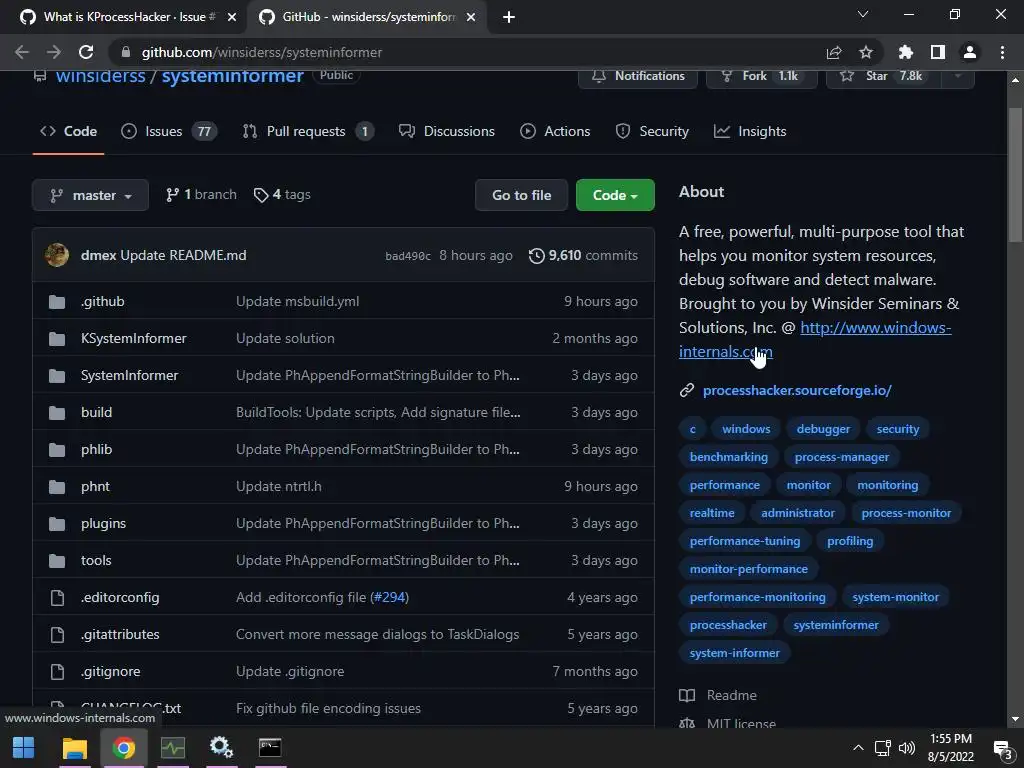Expand the green Code dropdown button
This screenshot has width=1024, height=768.
pos(615,195)
